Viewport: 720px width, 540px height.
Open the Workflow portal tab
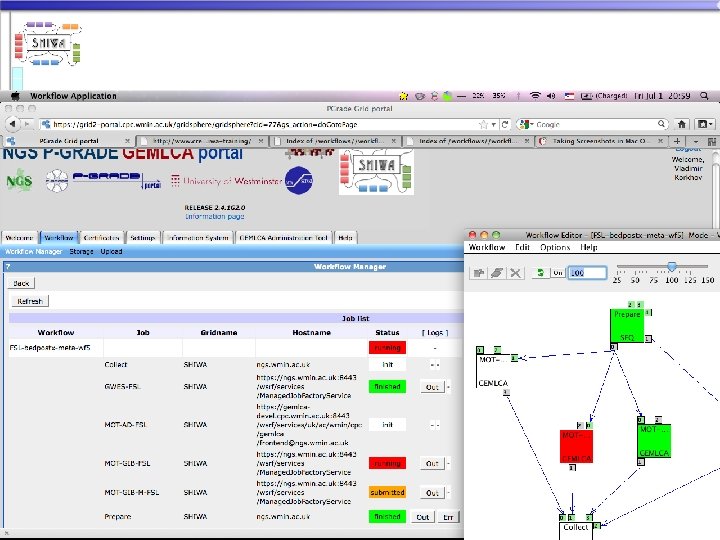pos(59,237)
